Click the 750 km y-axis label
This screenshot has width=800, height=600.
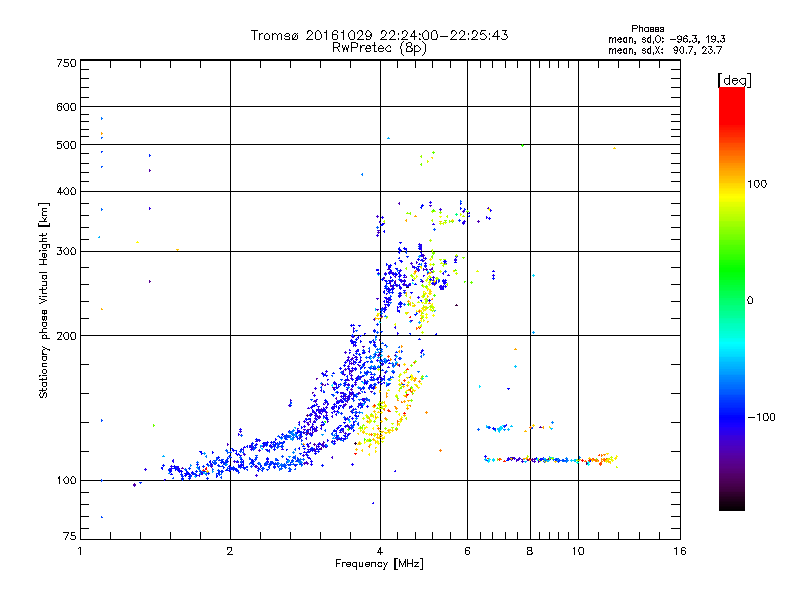click(x=66, y=63)
